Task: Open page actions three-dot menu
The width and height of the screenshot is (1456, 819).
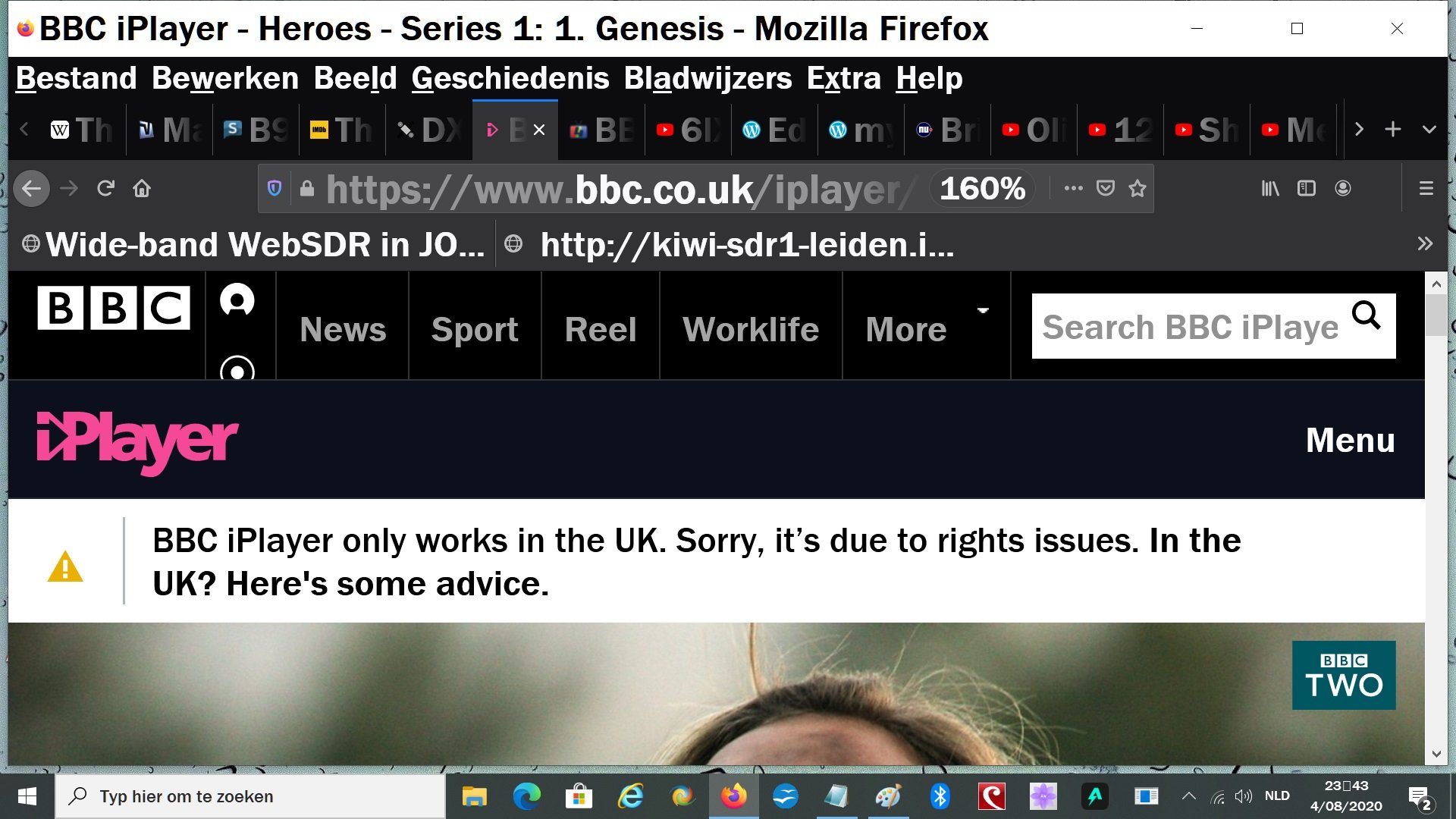Action: (x=1073, y=188)
